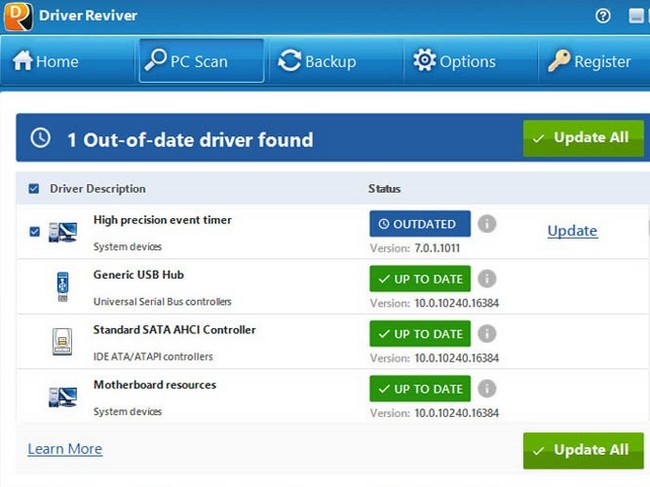Minimize the Driver Reviver window

point(636,16)
